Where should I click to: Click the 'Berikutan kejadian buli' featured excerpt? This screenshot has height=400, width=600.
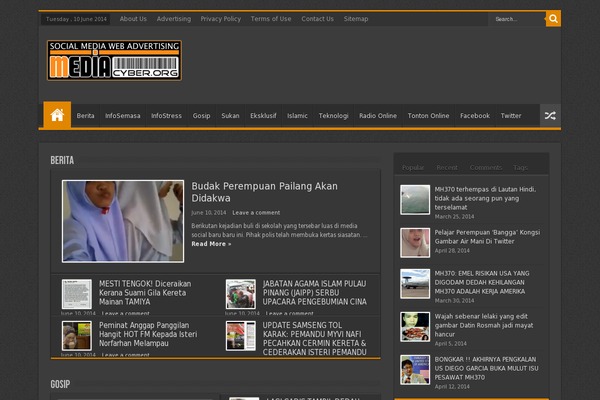click(x=279, y=230)
